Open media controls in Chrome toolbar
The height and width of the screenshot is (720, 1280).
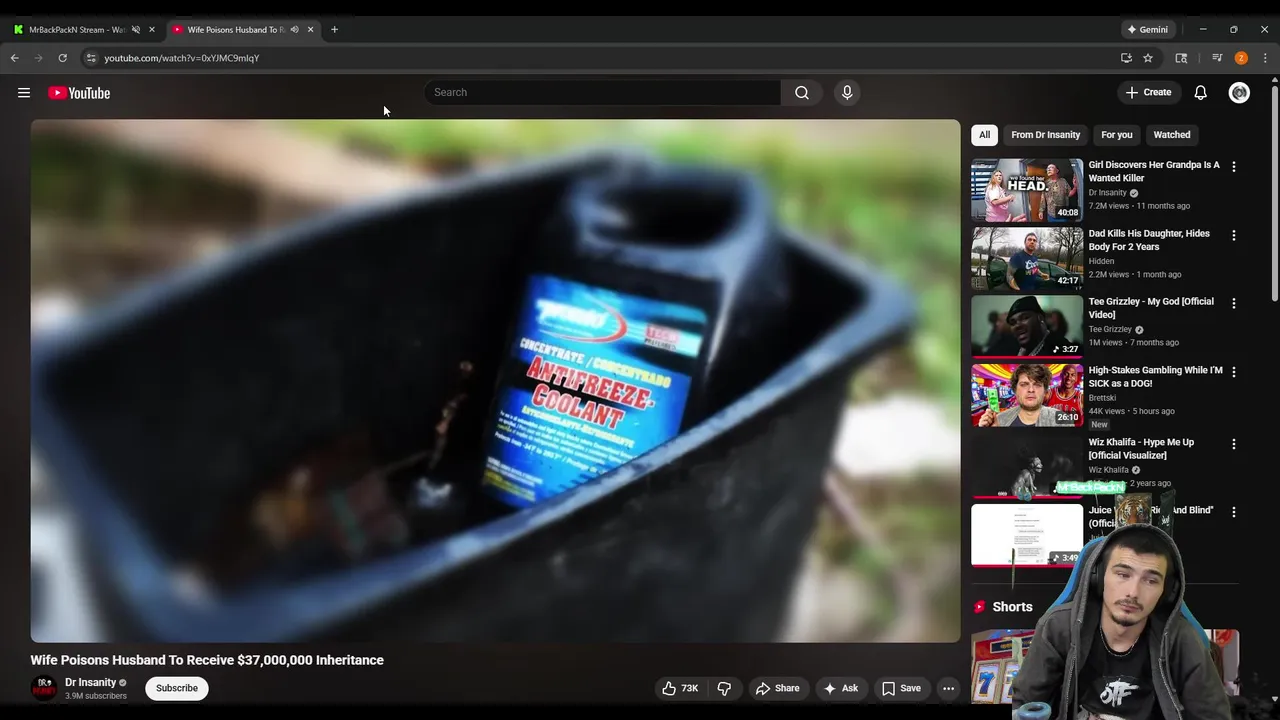1217,58
